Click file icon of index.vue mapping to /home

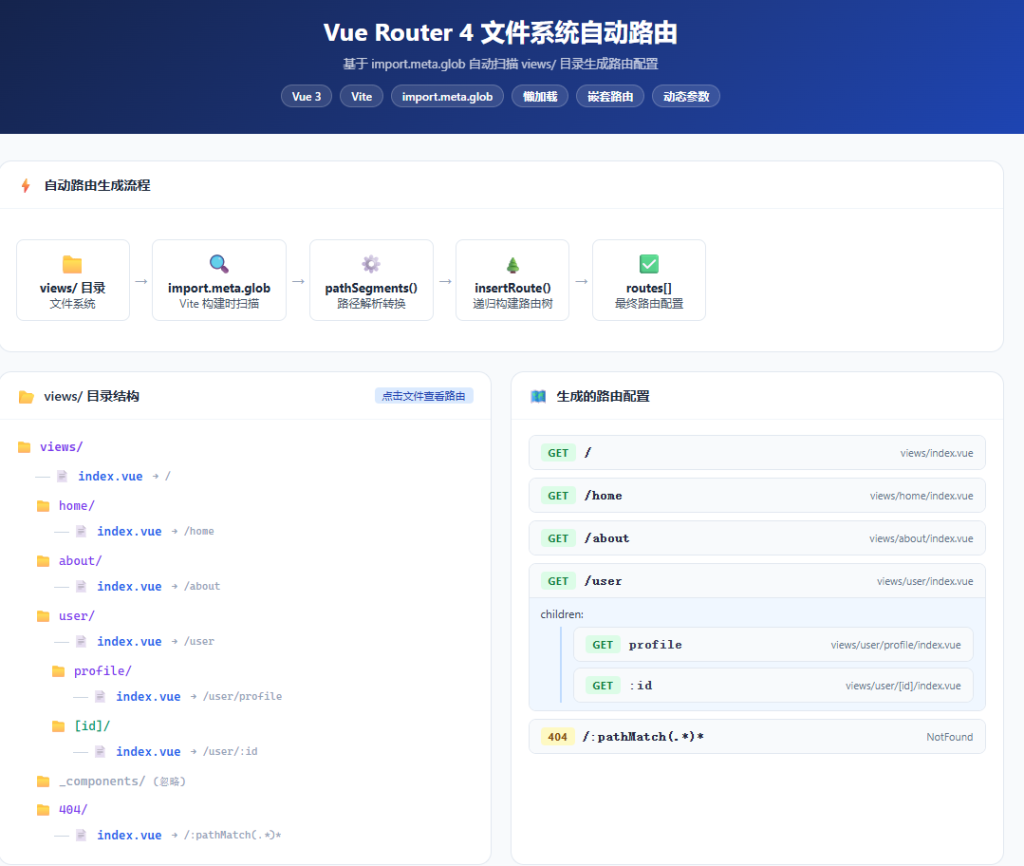click(x=81, y=531)
